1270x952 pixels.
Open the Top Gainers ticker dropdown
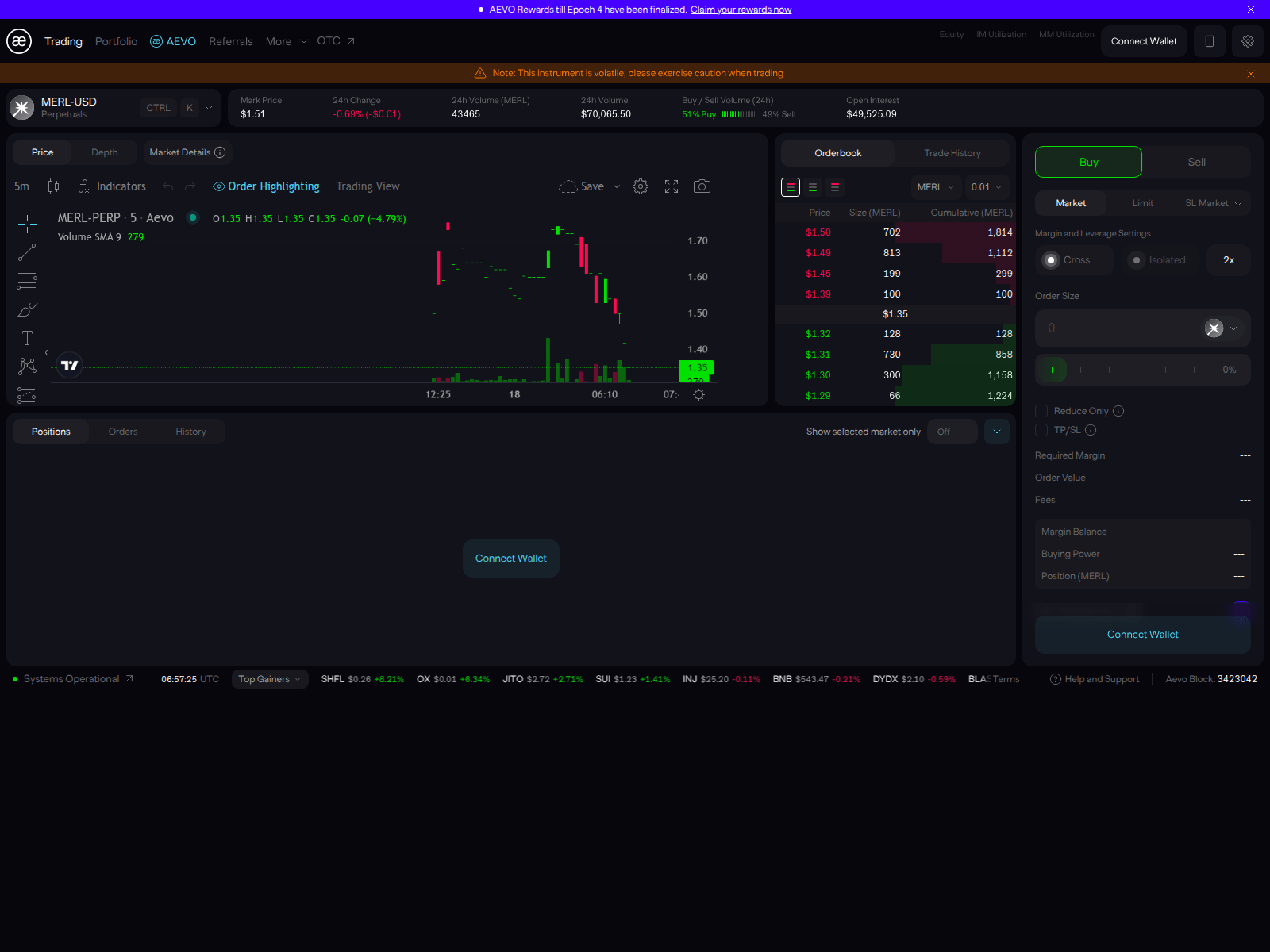(x=270, y=679)
